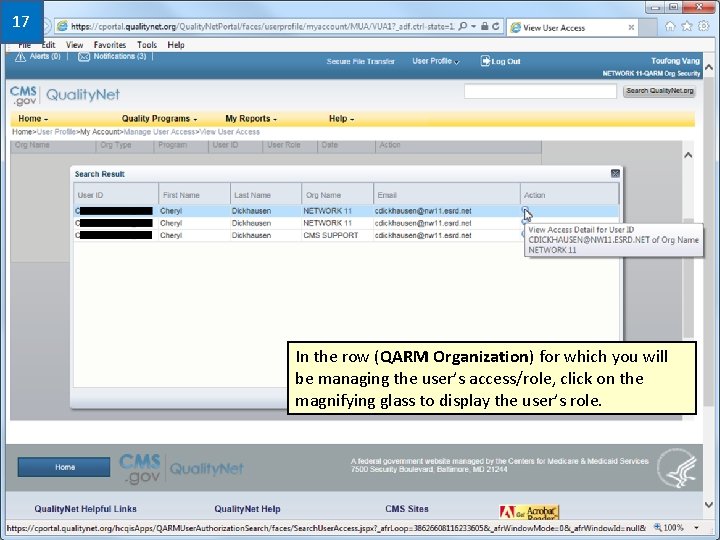This screenshot has height=540, width=720.
Task: Expand the User Profile dropdown
Action: tap(435, 61)
